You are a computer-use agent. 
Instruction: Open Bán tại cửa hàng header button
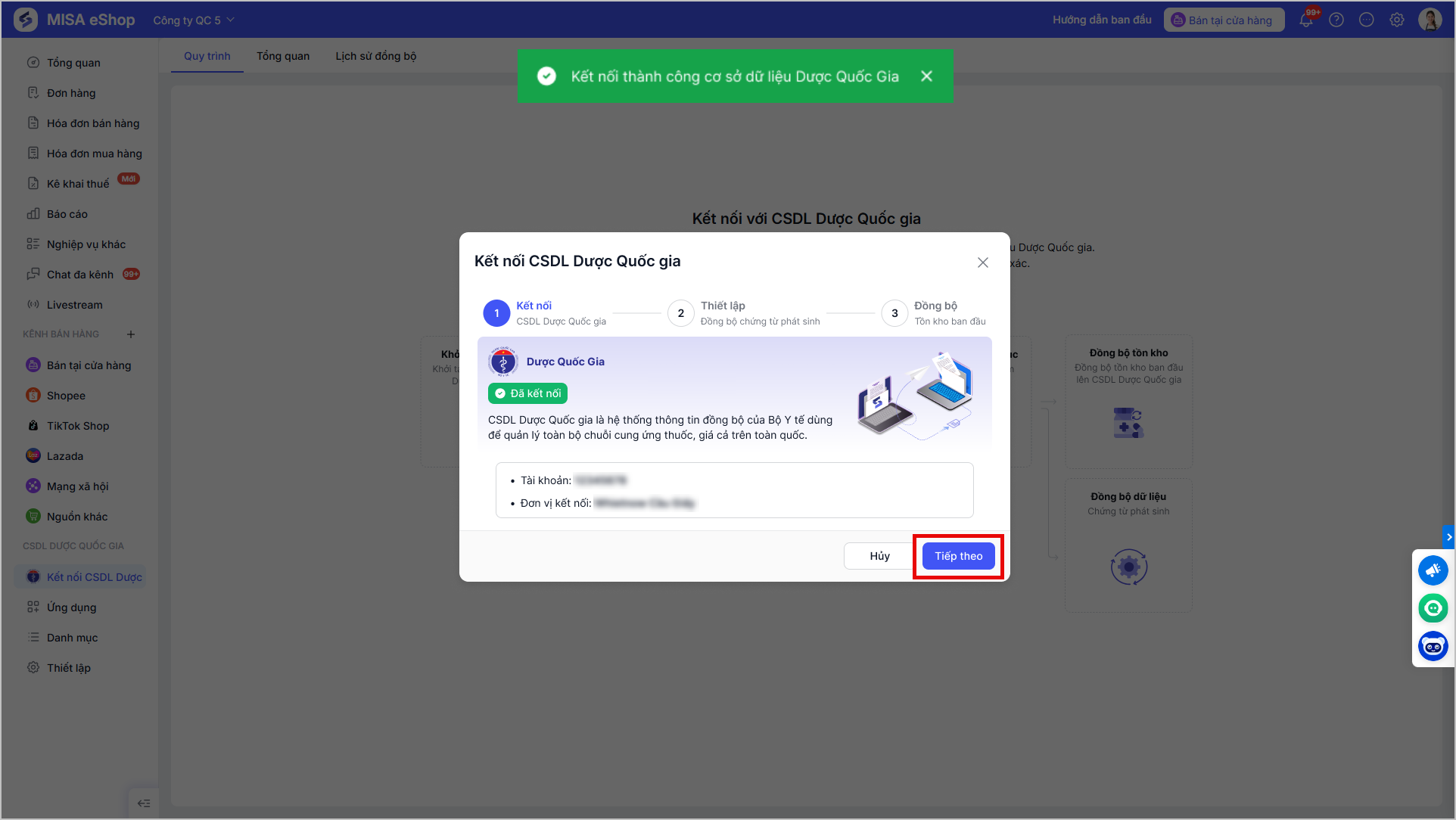click(x=1224, y=20)
